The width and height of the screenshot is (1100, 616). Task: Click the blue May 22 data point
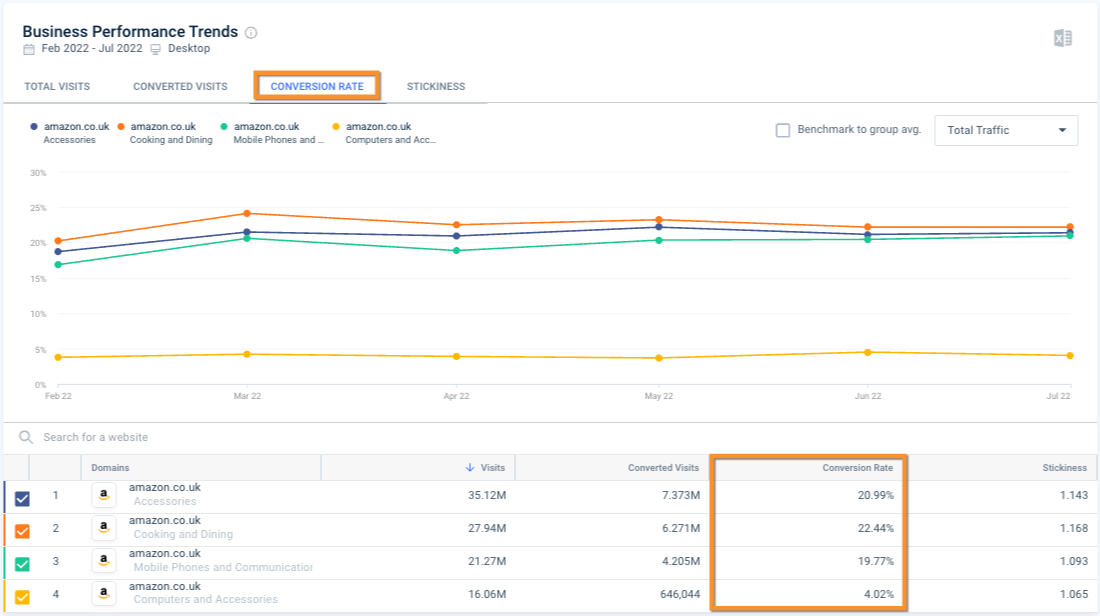coord(659,227)
